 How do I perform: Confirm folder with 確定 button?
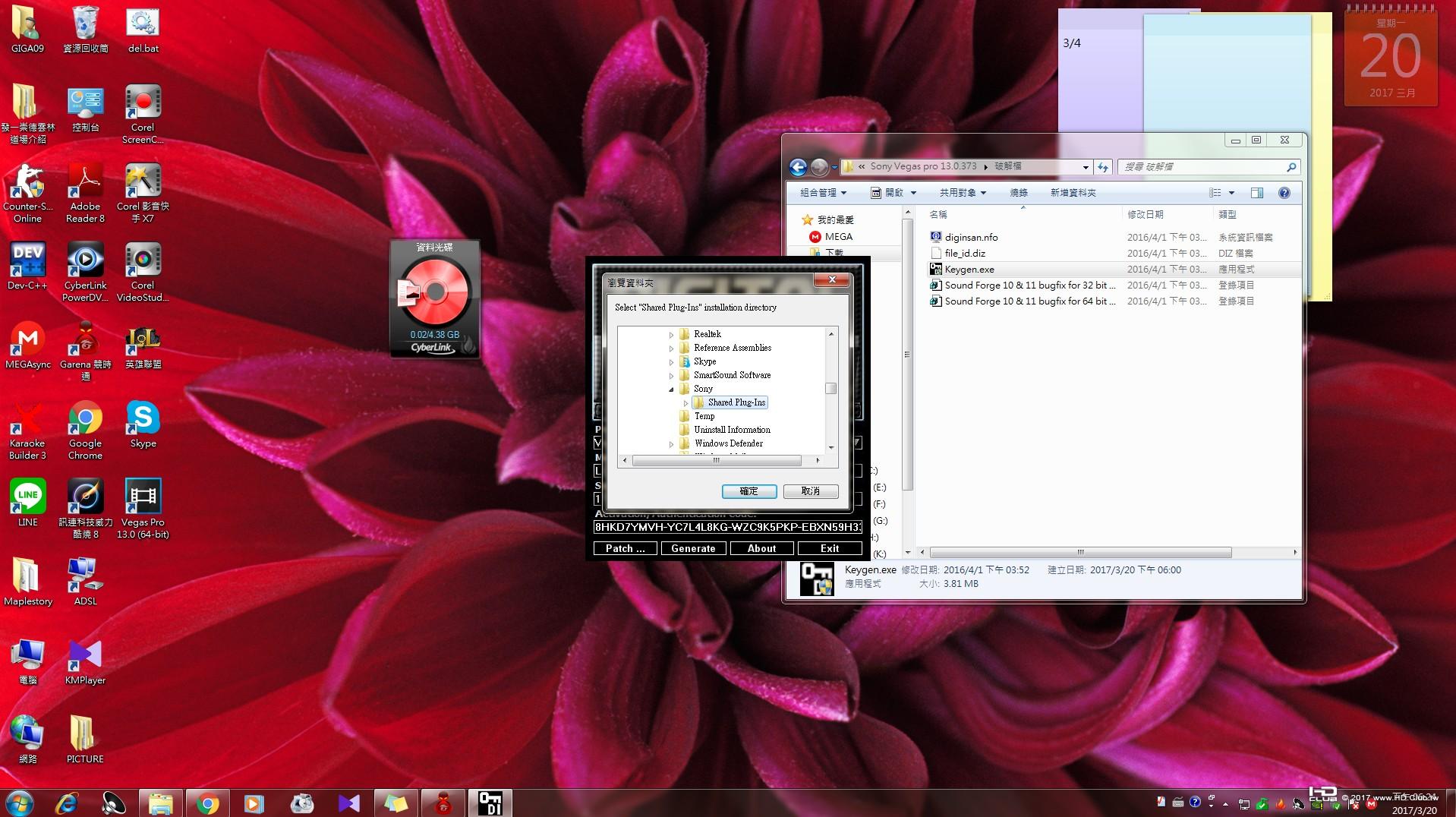point(748,491)
